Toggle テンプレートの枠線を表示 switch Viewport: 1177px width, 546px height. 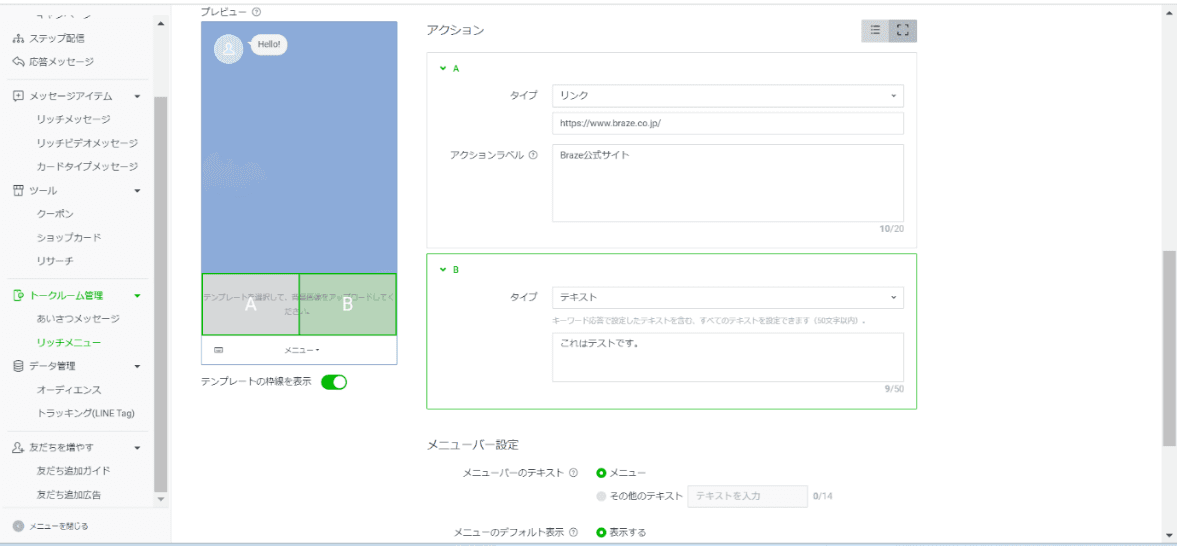(x=334, y=382)
